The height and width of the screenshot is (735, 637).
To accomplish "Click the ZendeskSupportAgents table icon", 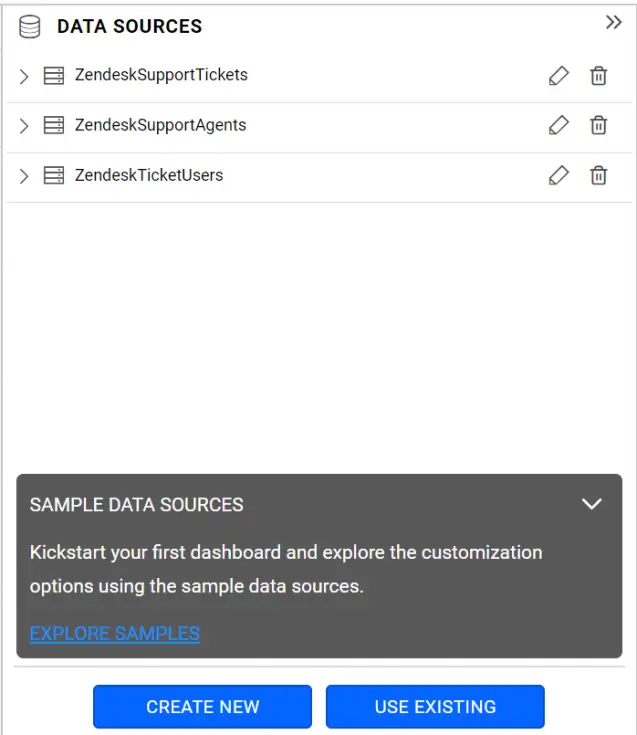I will tap(54, 126).
